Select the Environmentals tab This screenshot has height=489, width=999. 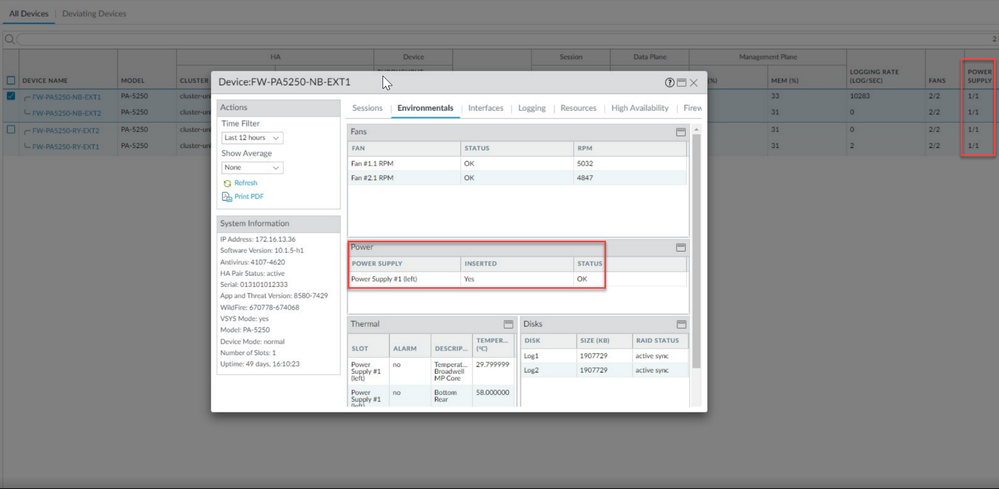426,108
